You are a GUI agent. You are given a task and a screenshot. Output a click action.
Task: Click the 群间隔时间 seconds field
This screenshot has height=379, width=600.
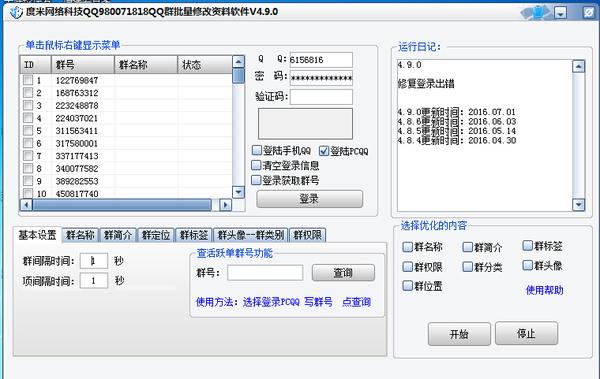click(94, 261)
